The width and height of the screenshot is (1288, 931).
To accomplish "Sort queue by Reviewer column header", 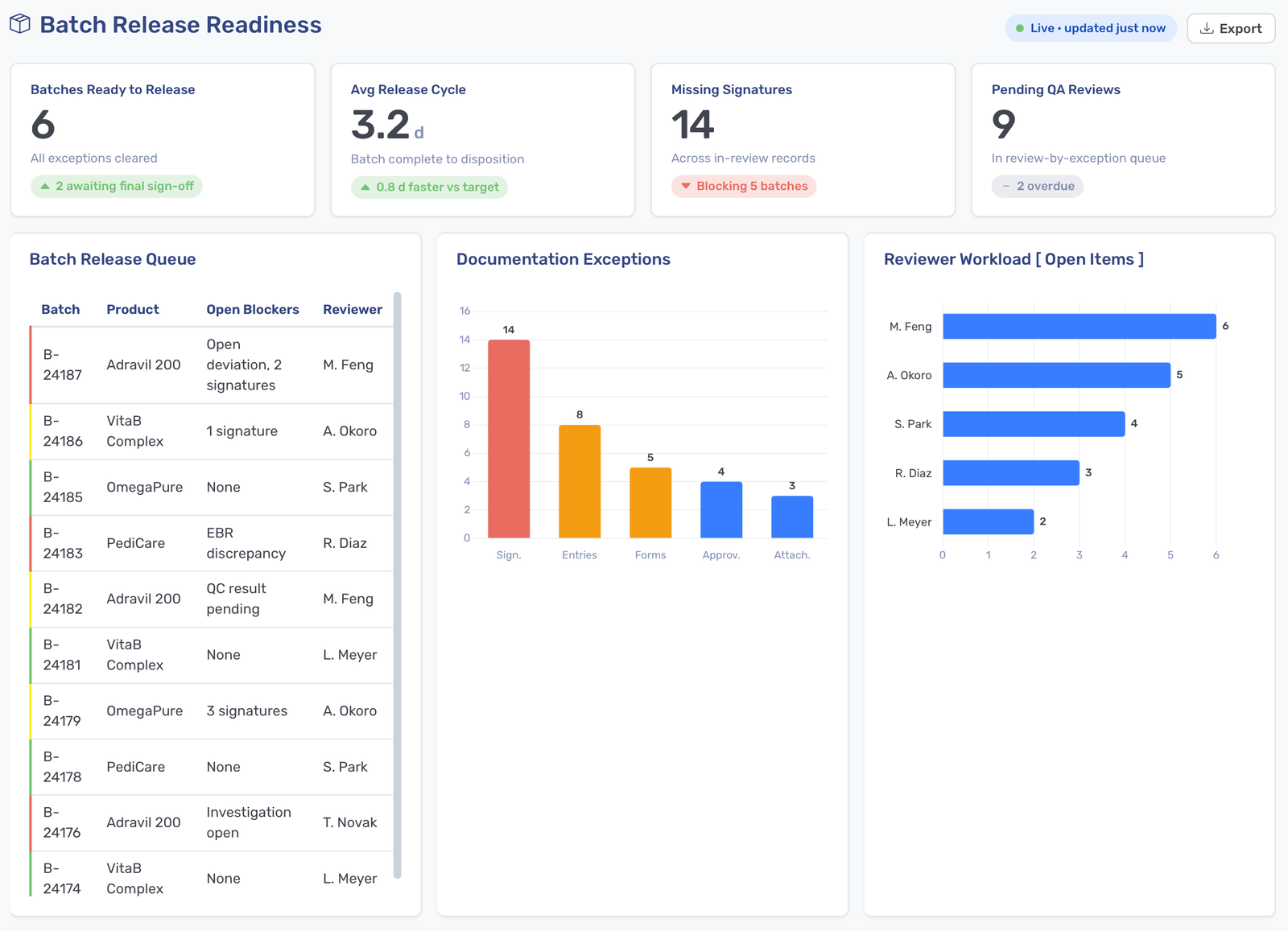I will point(353,309).
